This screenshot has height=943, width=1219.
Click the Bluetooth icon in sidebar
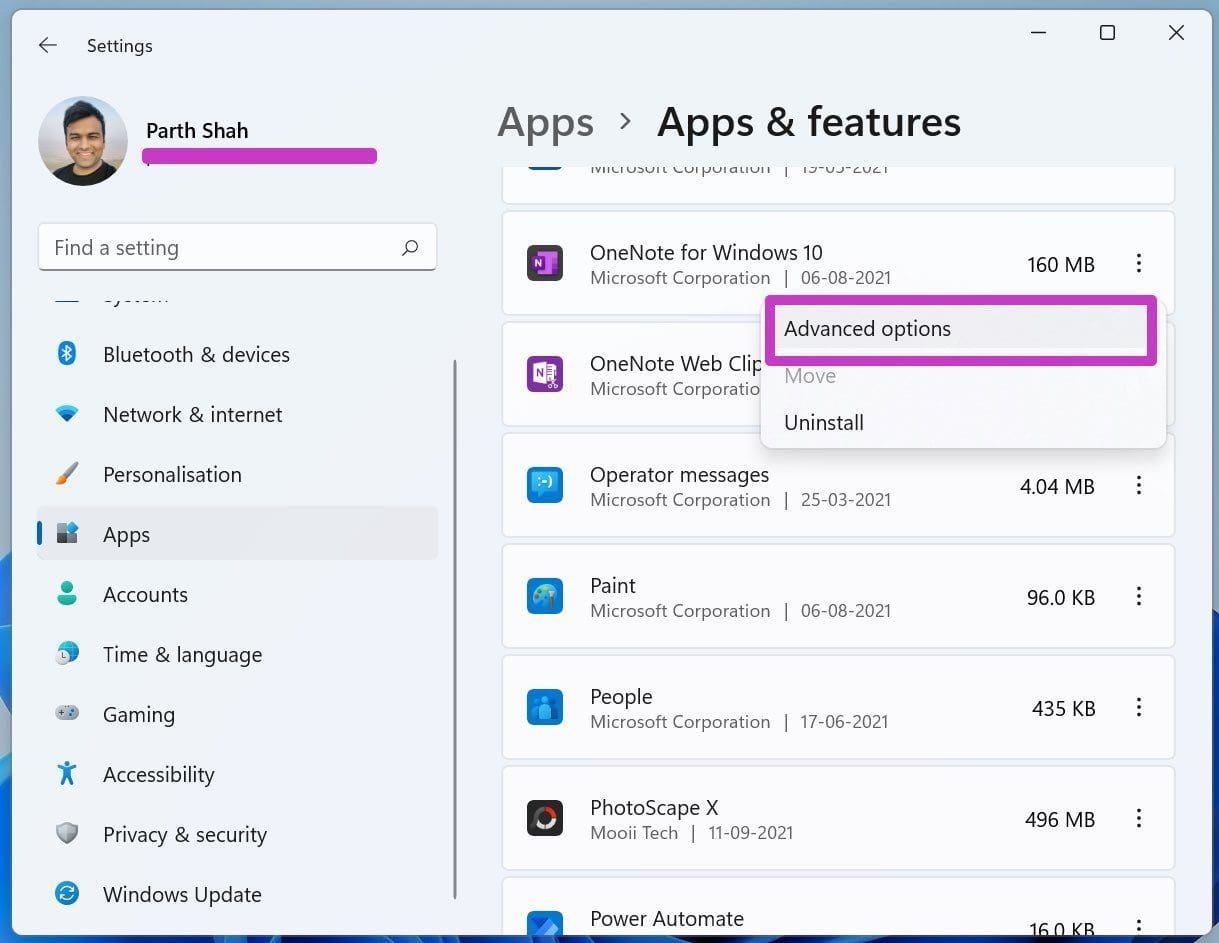coord(67,354)
